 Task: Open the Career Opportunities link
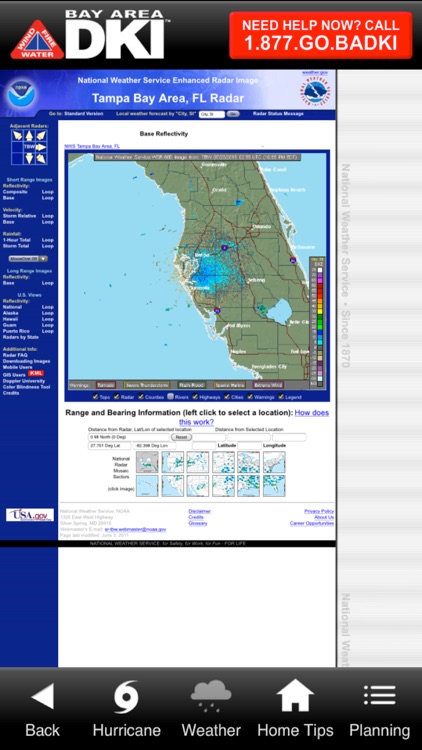(x=312, y=523)
